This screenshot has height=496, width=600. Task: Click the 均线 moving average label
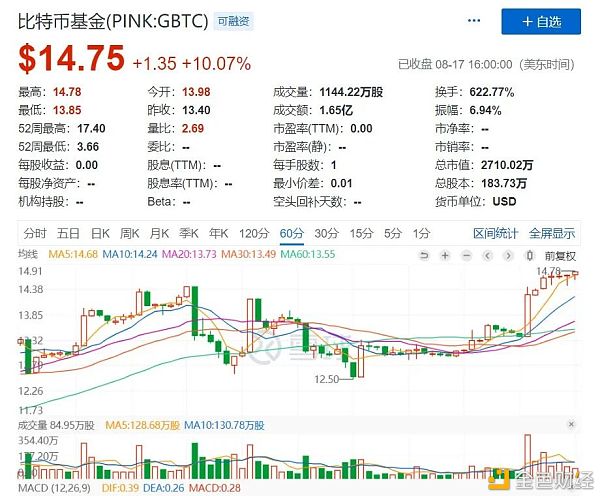pyautogui.click(x=28, y=254)
